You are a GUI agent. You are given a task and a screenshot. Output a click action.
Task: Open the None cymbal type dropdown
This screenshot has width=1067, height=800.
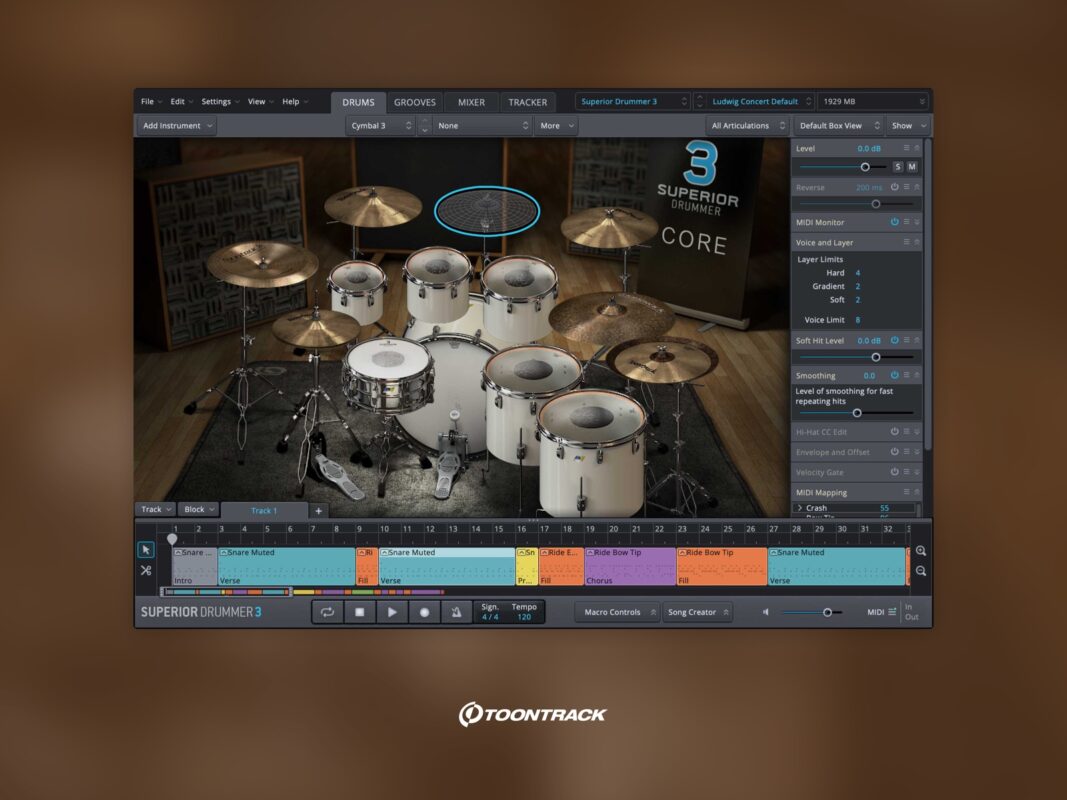[x=482, y=126]
